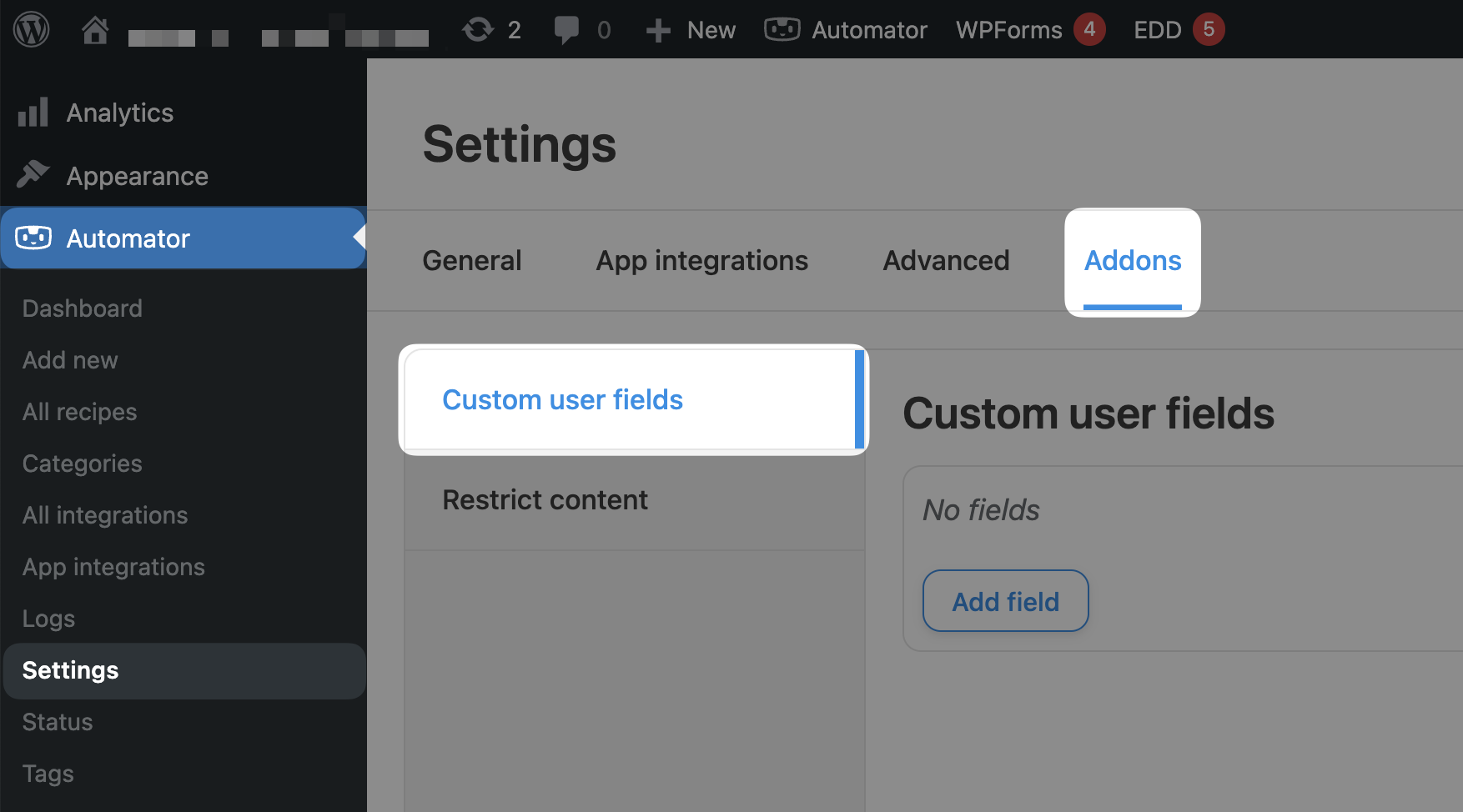The width and height of the screenshot is (1463, 812).
Task: Open Logs from the Automator submenu
Action: [x=48, y=619]
